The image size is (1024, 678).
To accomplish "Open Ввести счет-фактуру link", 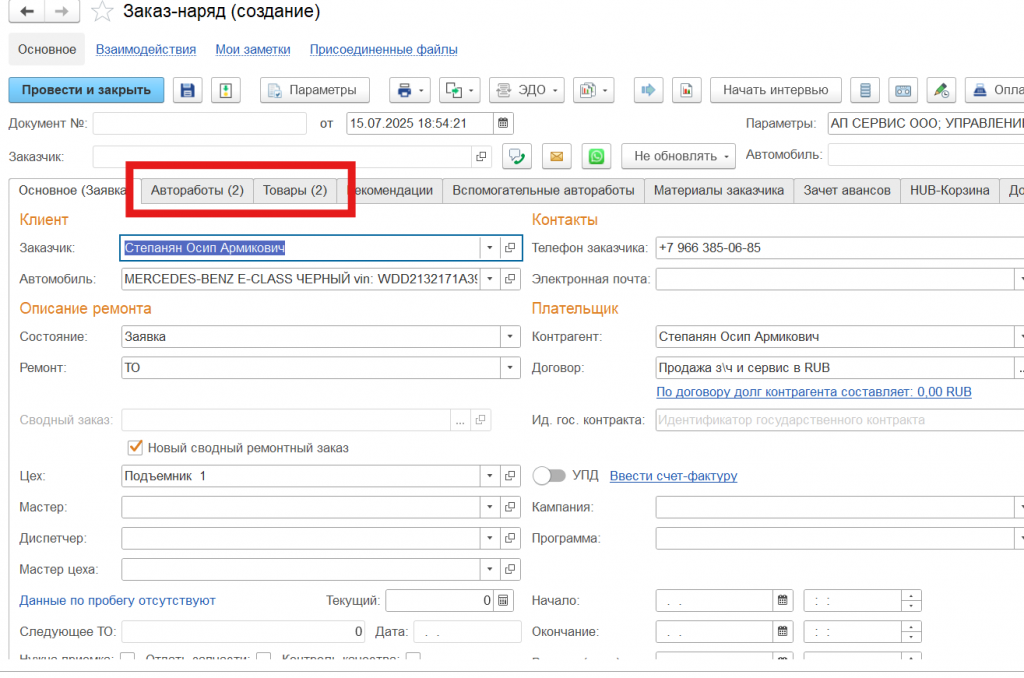I will [673, 476].
